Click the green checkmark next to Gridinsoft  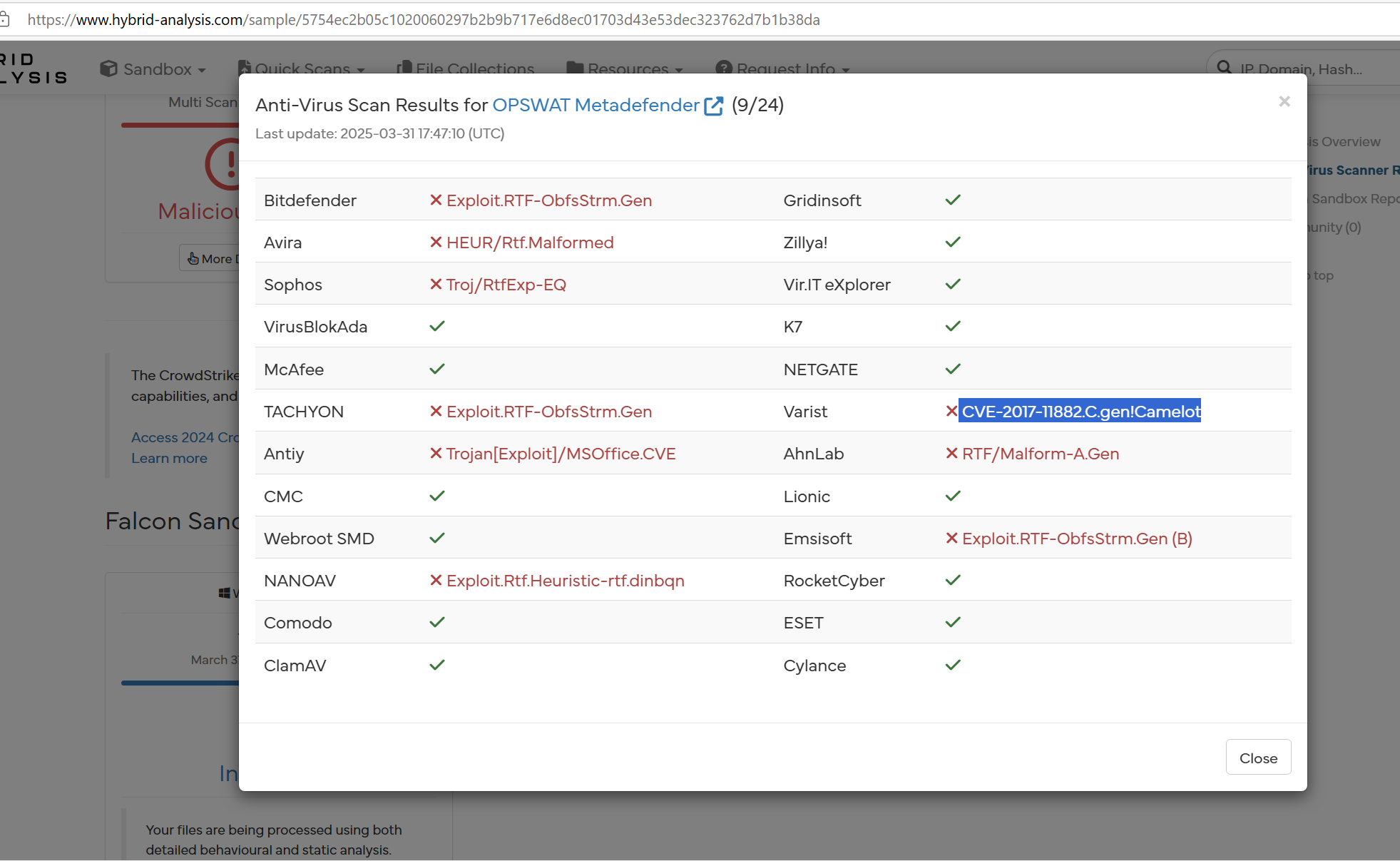click(953, 200)
